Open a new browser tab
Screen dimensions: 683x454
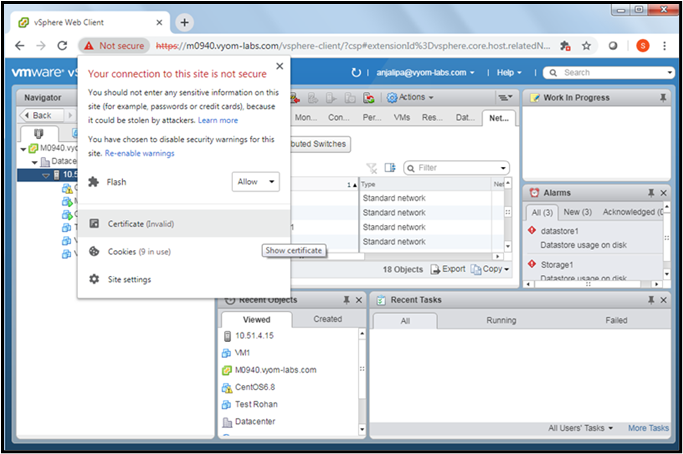point(185,22)
